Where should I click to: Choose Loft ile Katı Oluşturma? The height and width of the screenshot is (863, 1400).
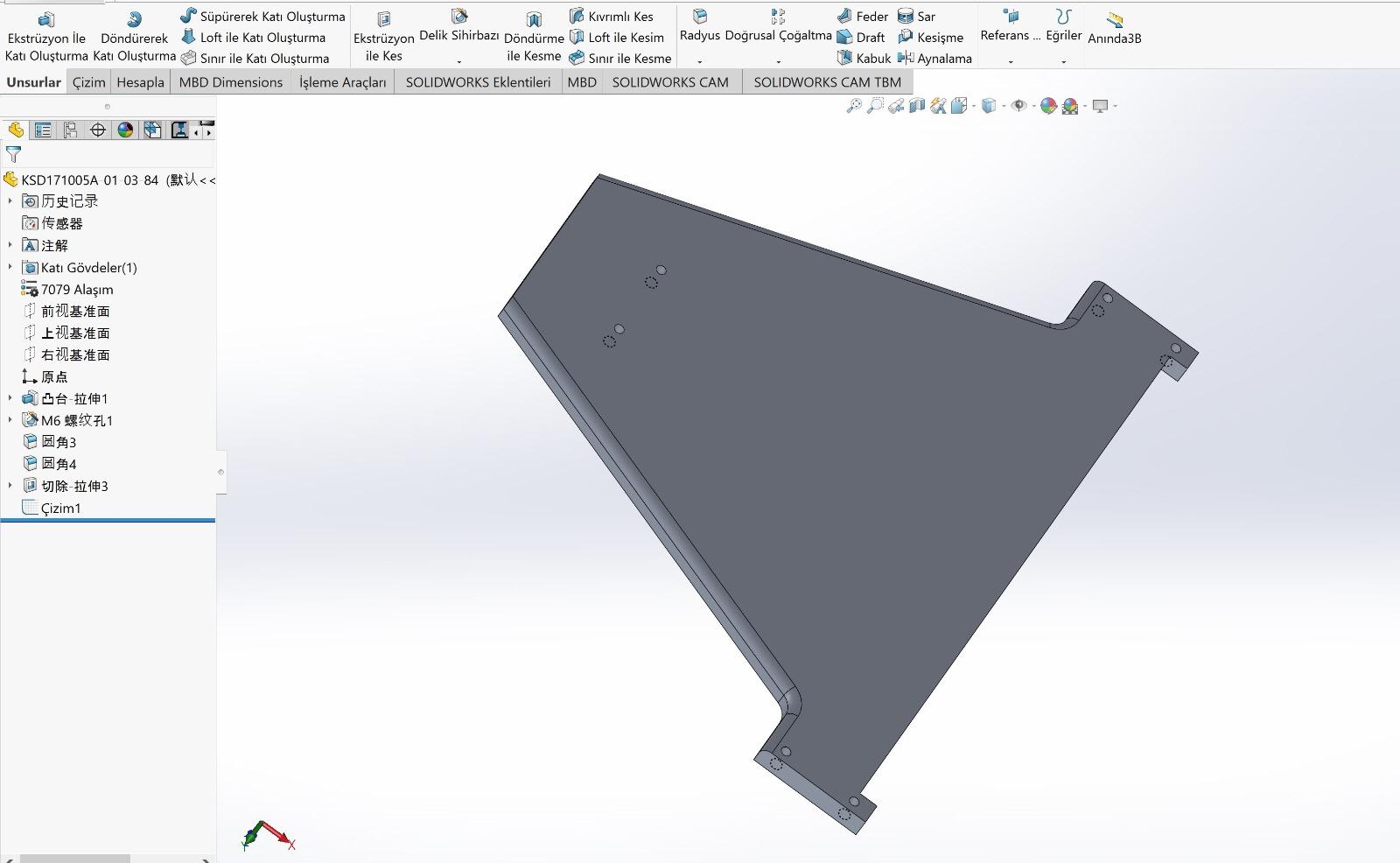pyautogui.click(x=253, y=37)
